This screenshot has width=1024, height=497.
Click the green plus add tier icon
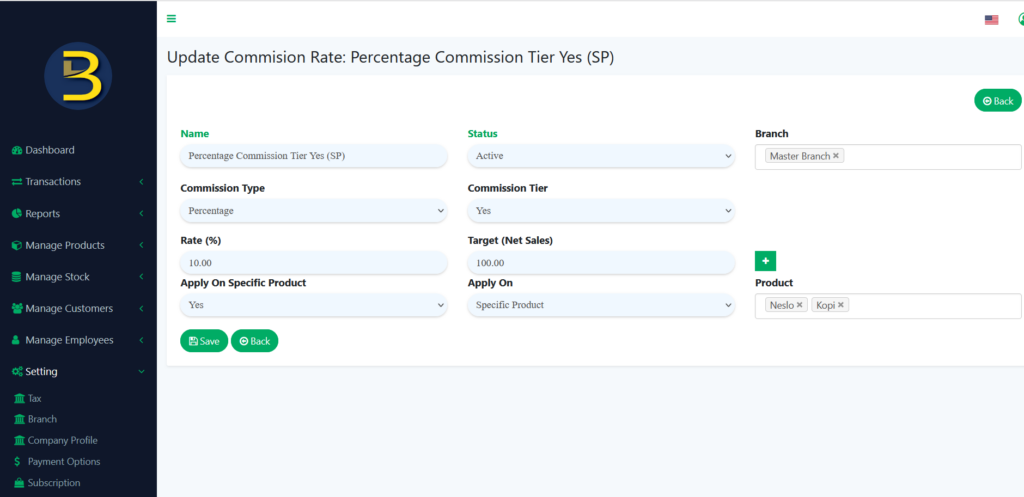tap(765, 261)
